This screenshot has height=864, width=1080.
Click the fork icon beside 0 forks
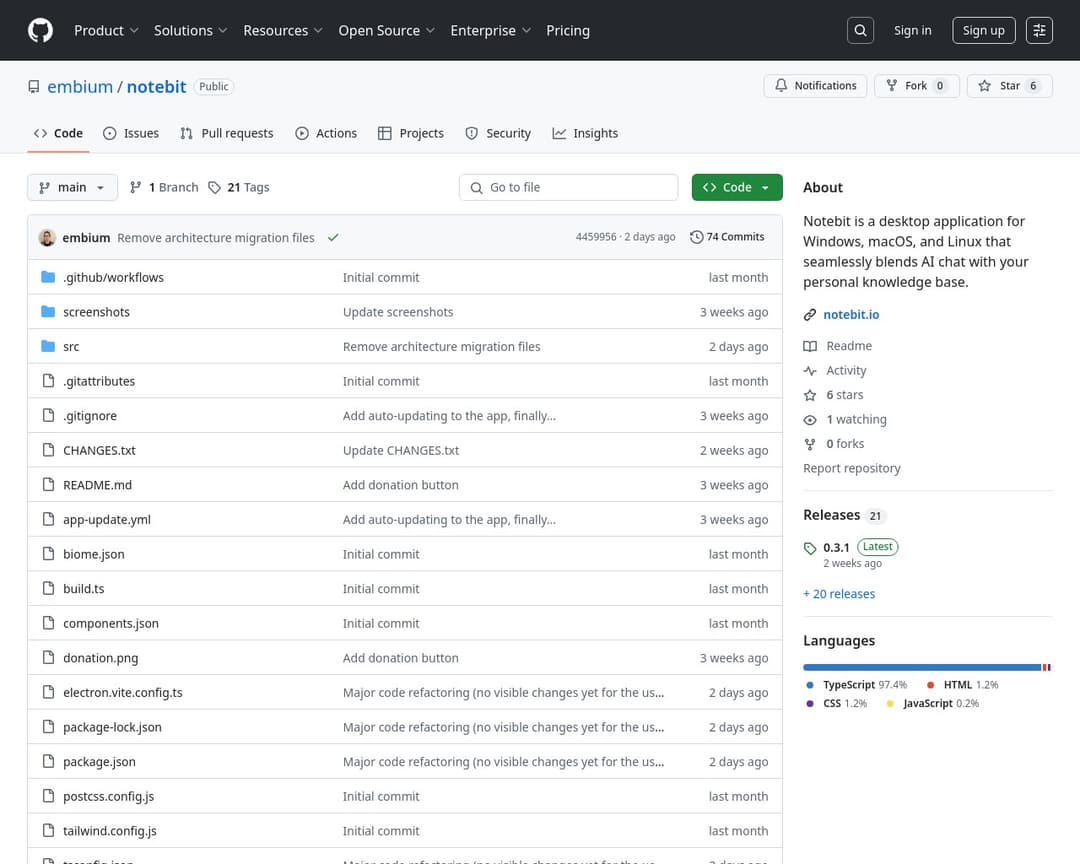click(810, 444)
